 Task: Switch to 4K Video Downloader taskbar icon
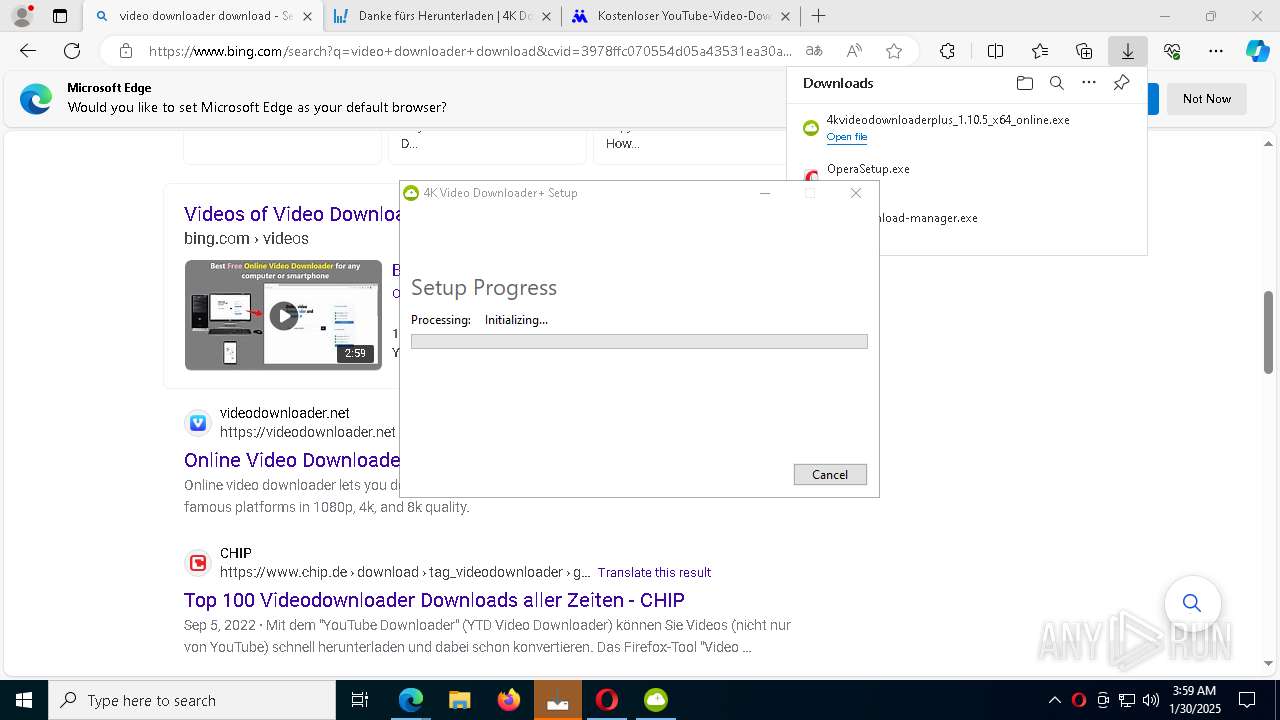656,700
